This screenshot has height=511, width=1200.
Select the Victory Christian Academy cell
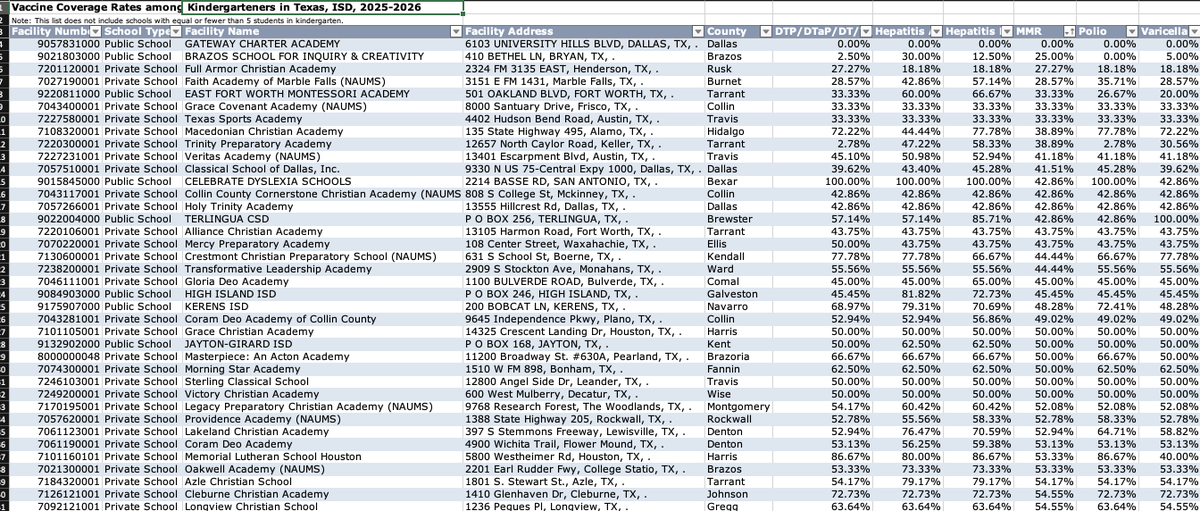tap(323, 393)
